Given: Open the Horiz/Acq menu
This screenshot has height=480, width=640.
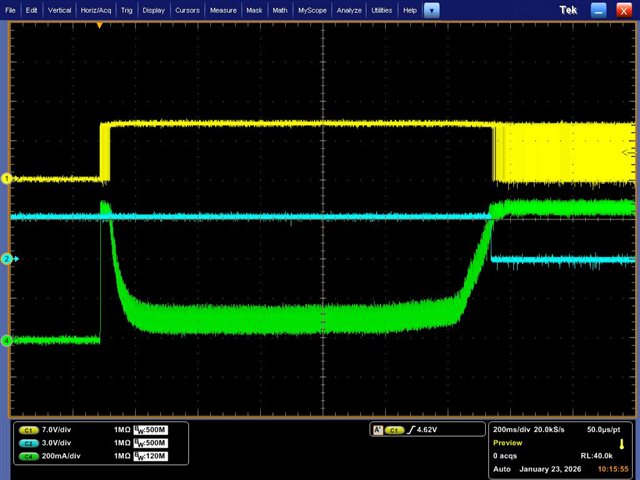Looking at the screenshot, I should [x=96, y=10].
